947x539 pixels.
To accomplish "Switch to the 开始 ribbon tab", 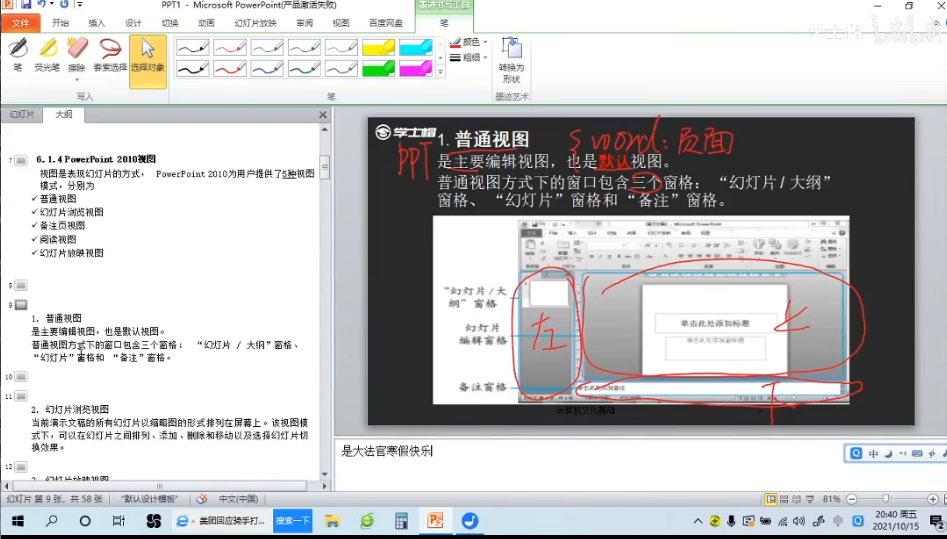I will (x=60, y=23).
